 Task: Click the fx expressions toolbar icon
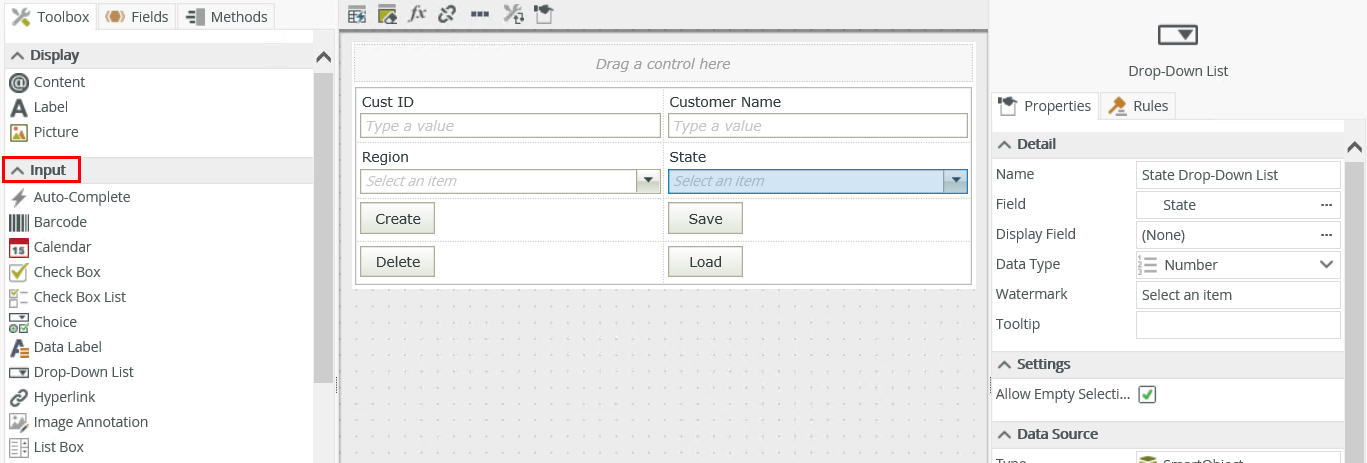click(x=418, y=14)
